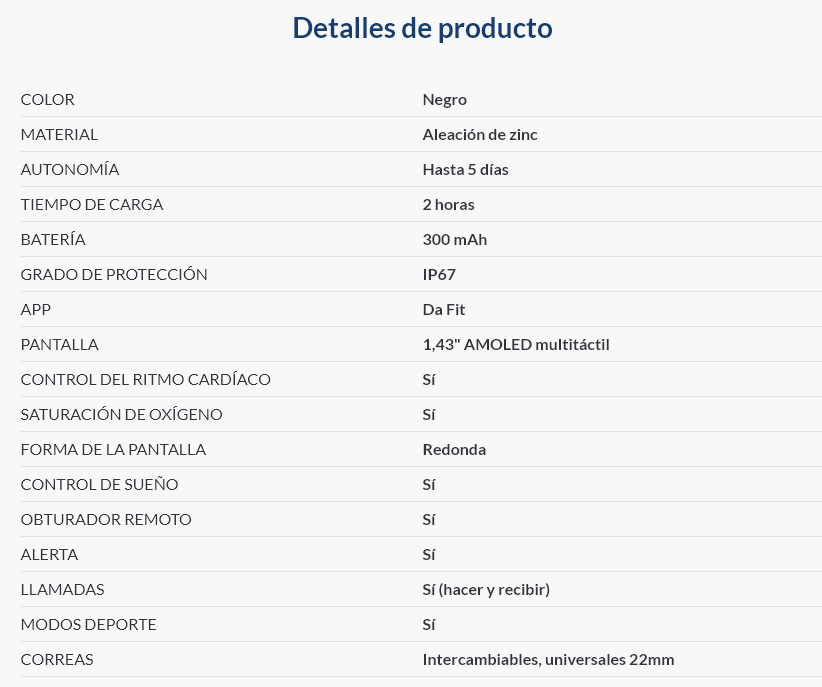Select the "1,43" AMOLED multitáctil" screen value

tap(516, 345)
